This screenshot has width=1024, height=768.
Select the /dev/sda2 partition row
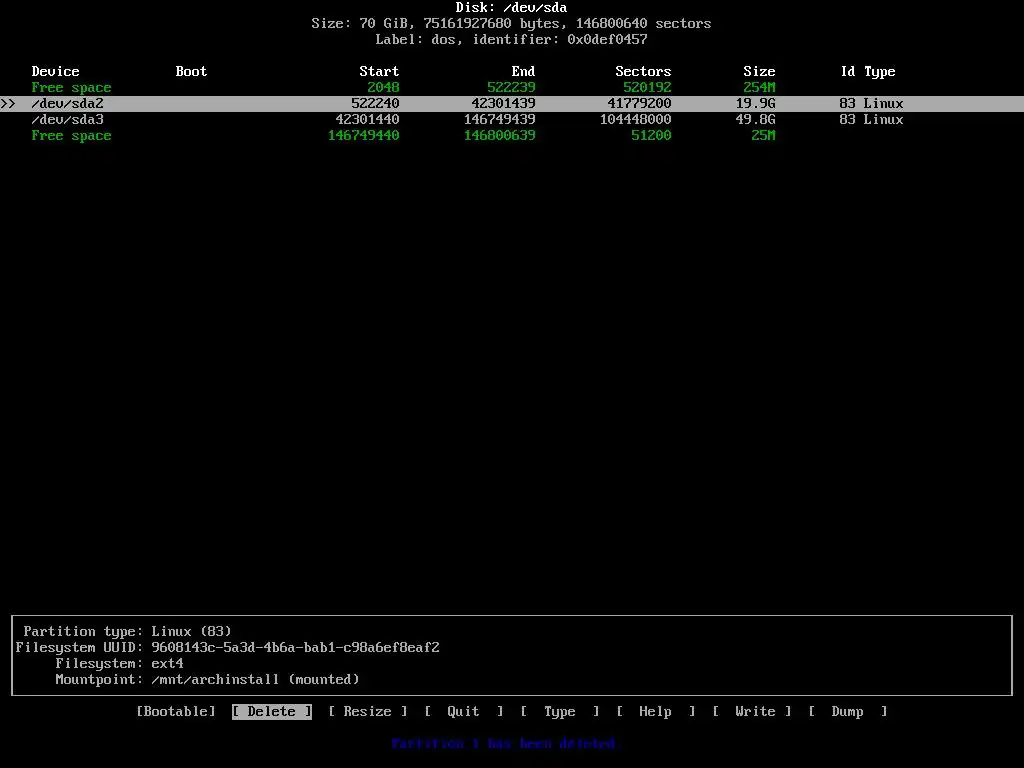[x=512, y=103]
